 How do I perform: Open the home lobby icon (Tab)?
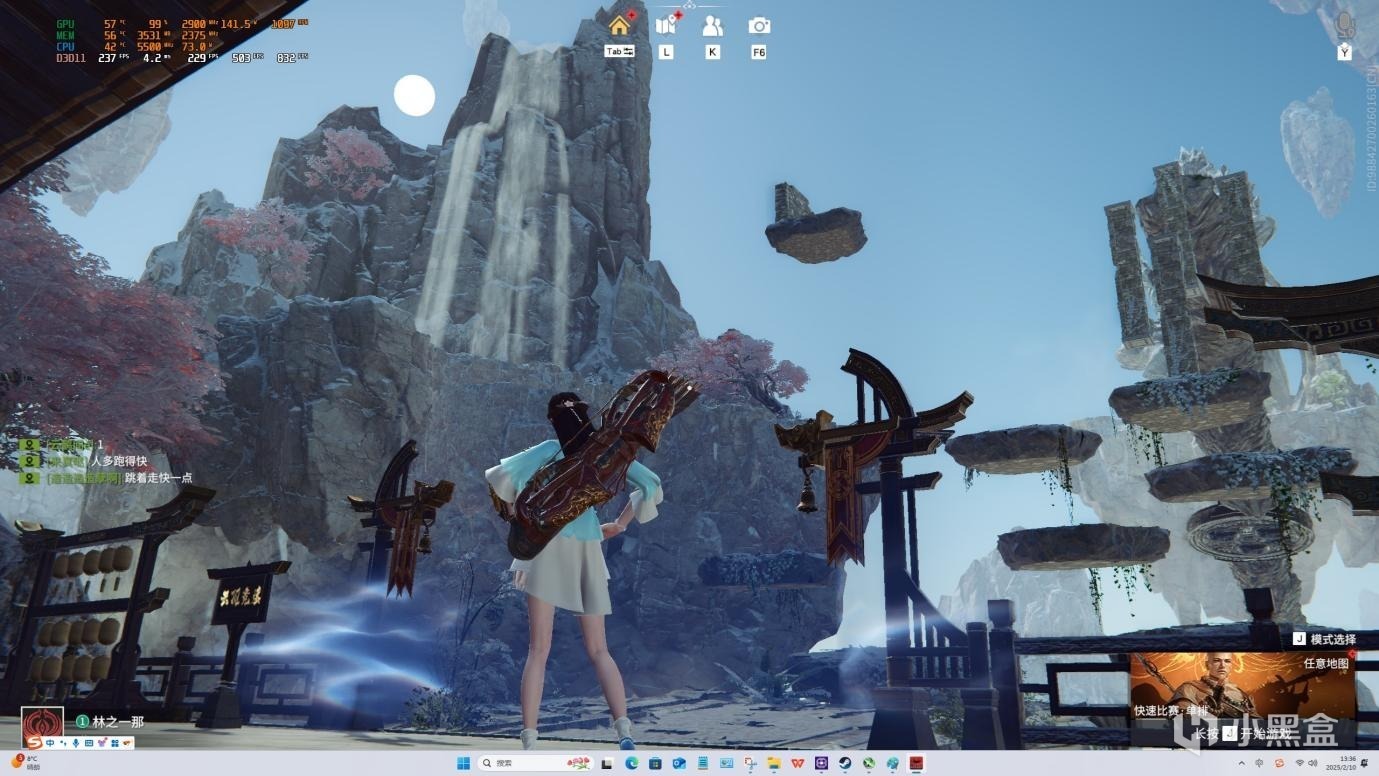pos(619,25)
